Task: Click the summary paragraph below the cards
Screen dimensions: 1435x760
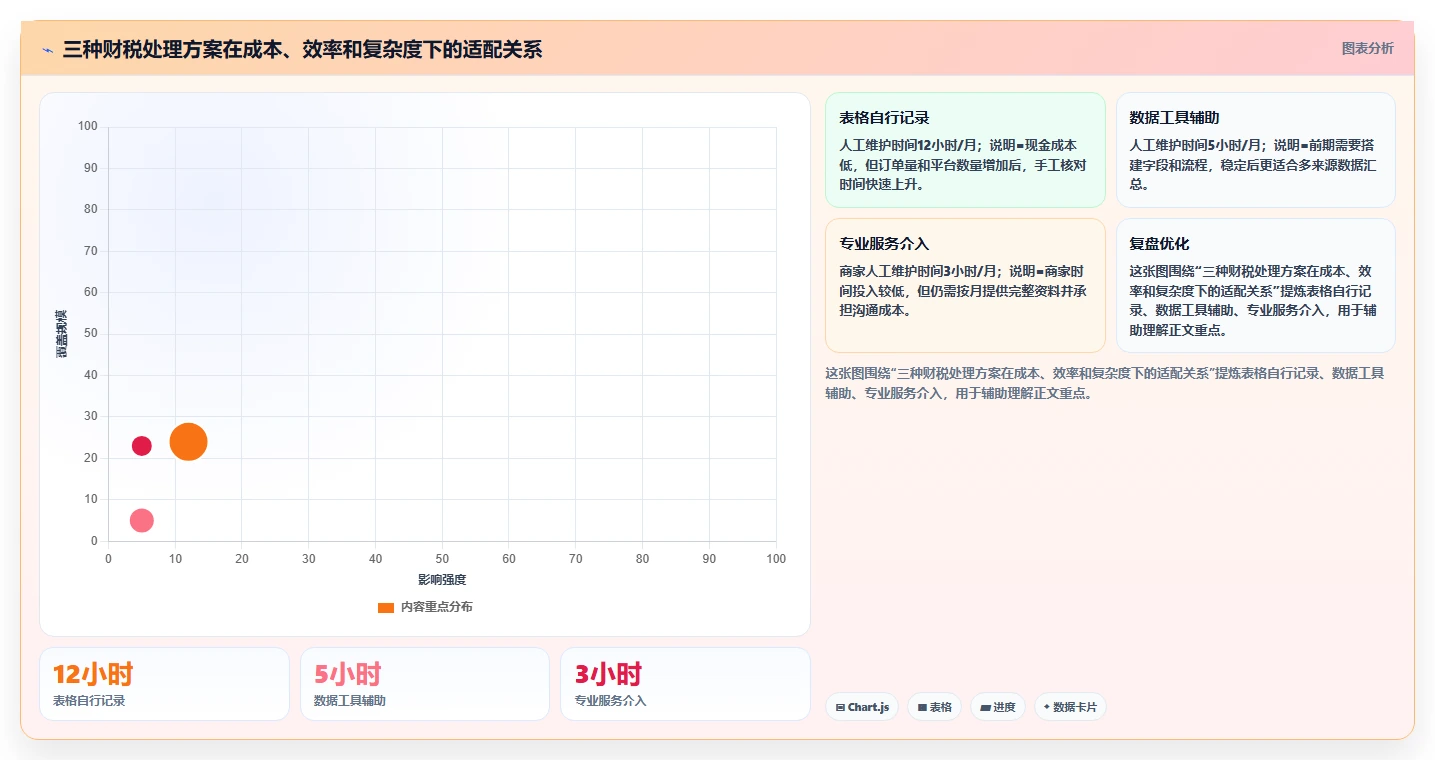Action: pyautogui.click(x=1104, y=383)
